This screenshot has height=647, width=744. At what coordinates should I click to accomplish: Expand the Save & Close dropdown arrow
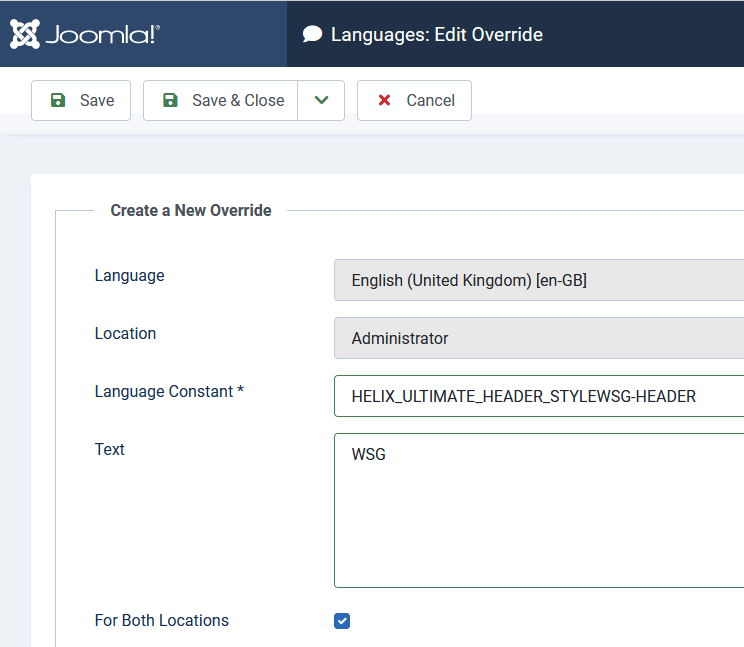(x=321, y=100)
